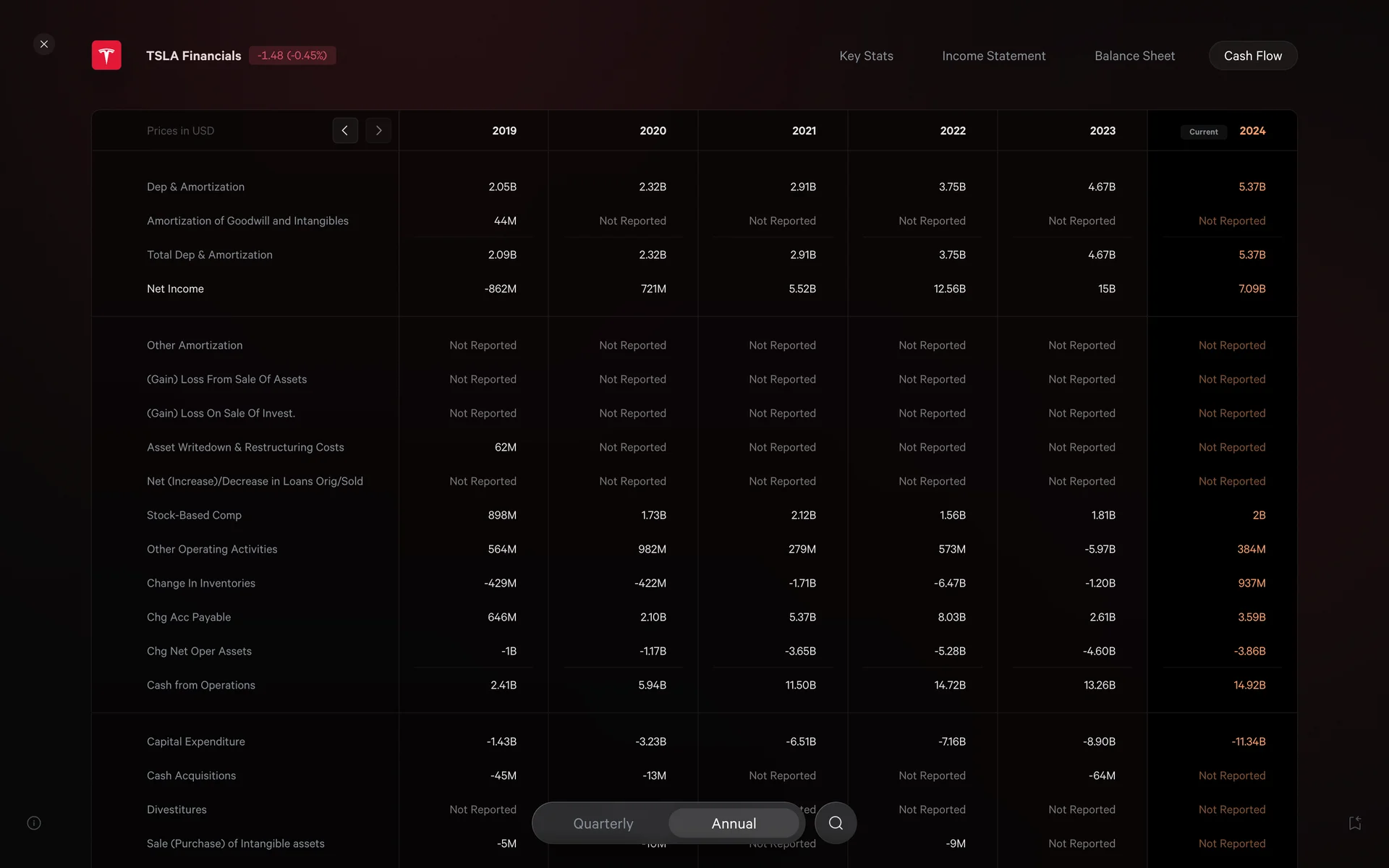The height and width of the screenshot is (868, 1389).
Task: Select the Cash Flow tab
Action: pyautogui.click(x=1252, y=56)
